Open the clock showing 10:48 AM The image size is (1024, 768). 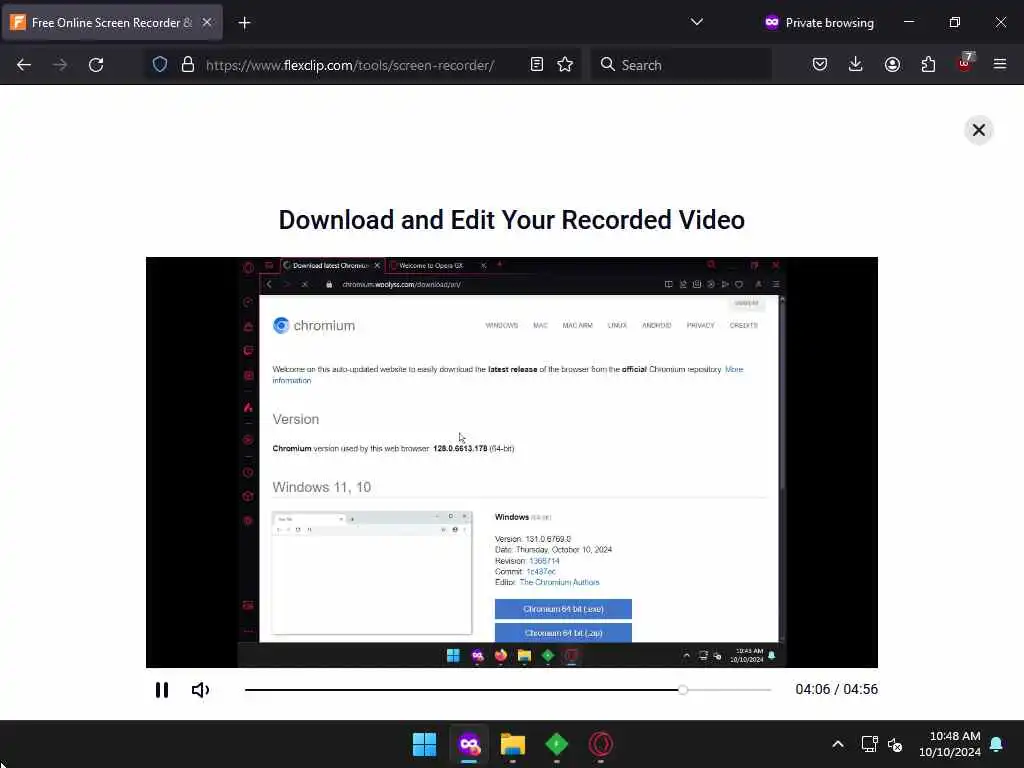[950, 744]
